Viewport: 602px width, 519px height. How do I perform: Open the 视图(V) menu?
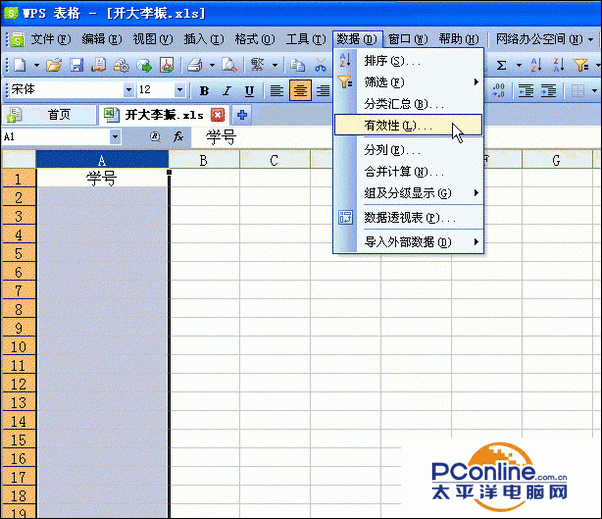pyautogui.click(x=152, y=39)
